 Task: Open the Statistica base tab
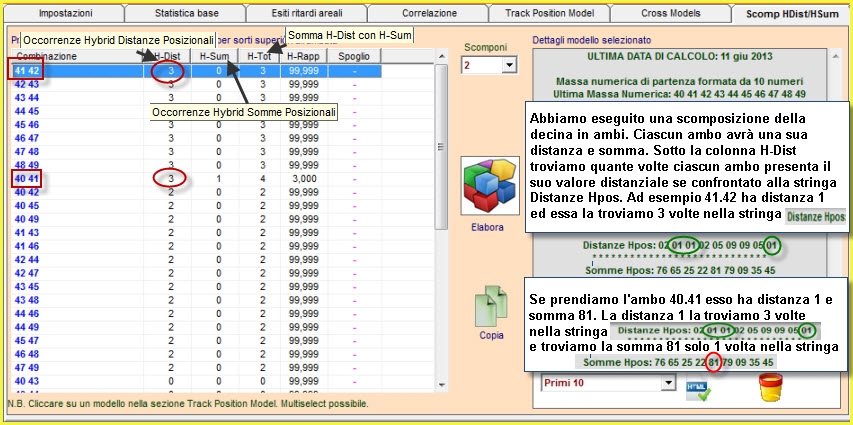click(x=186, y=13)
